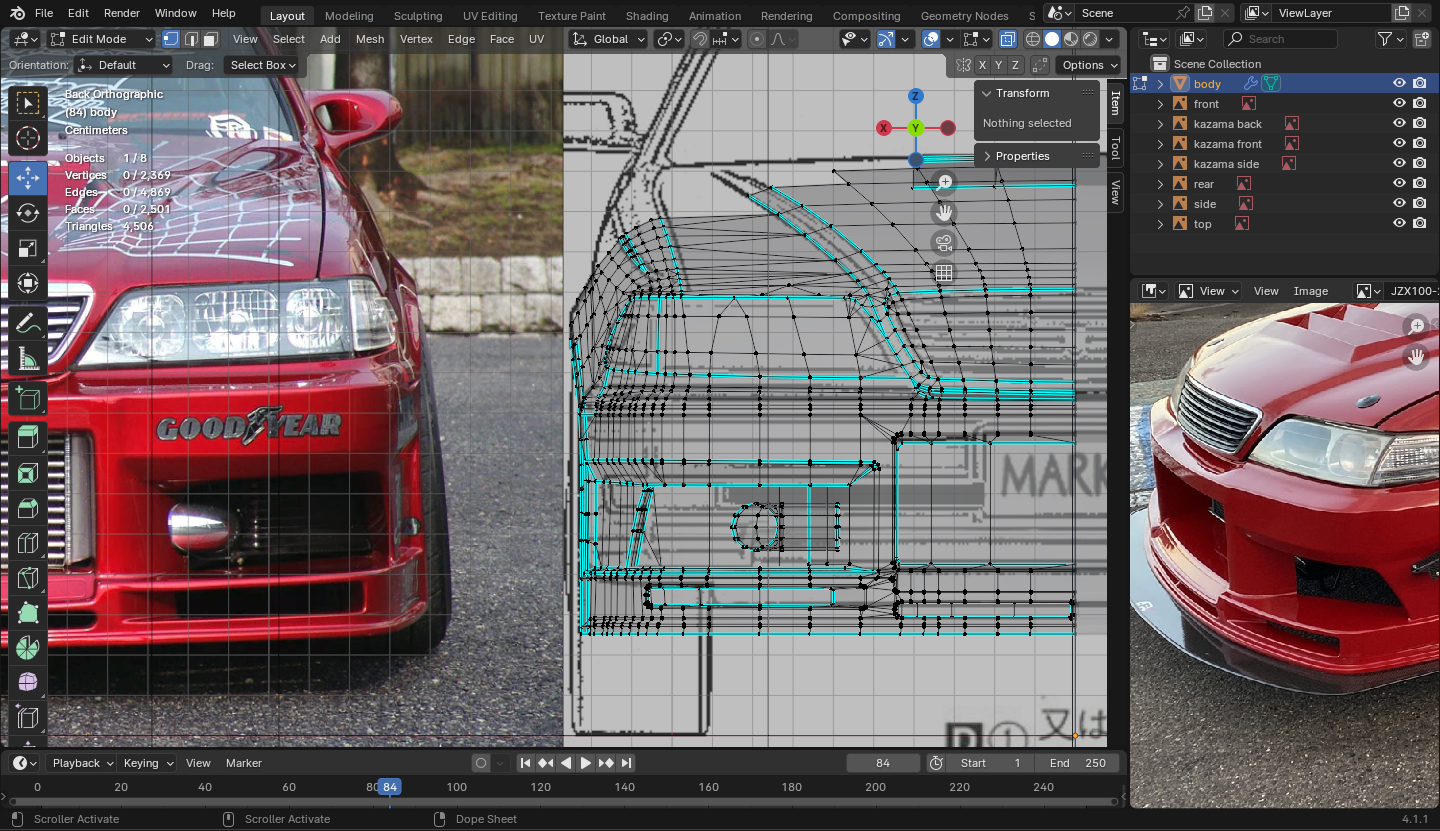Click the outliner Search field
The width and height of the screenshot is (1440, 831).
coord(1280,39)
